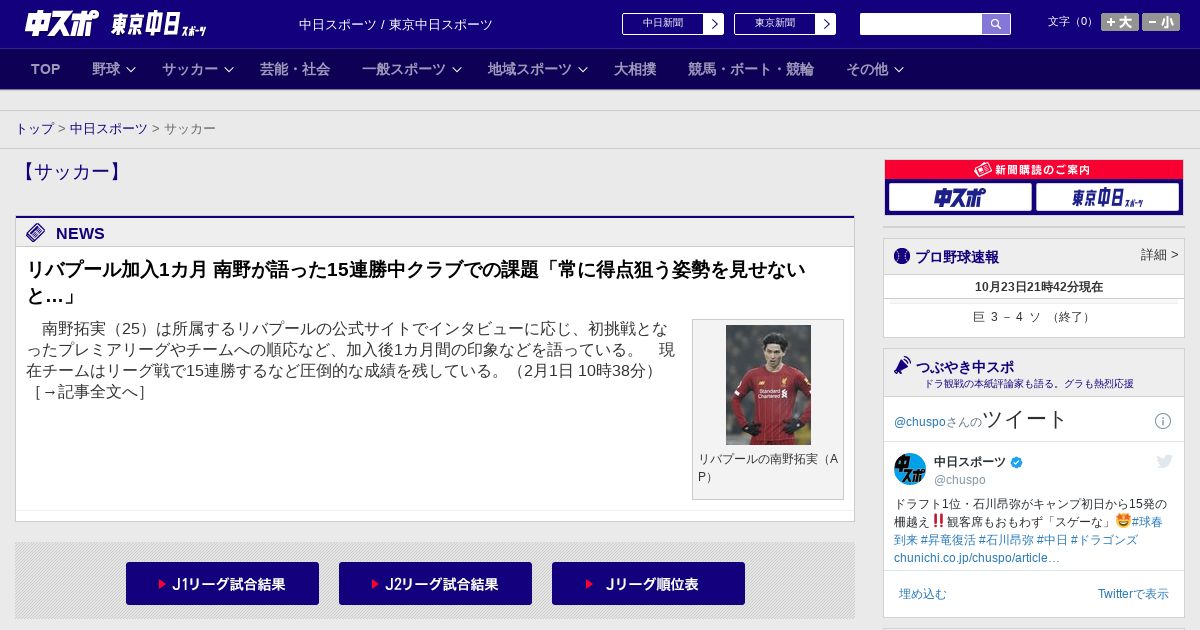Open 詳細 > for baseball scores

click(x=1159, y=255)
